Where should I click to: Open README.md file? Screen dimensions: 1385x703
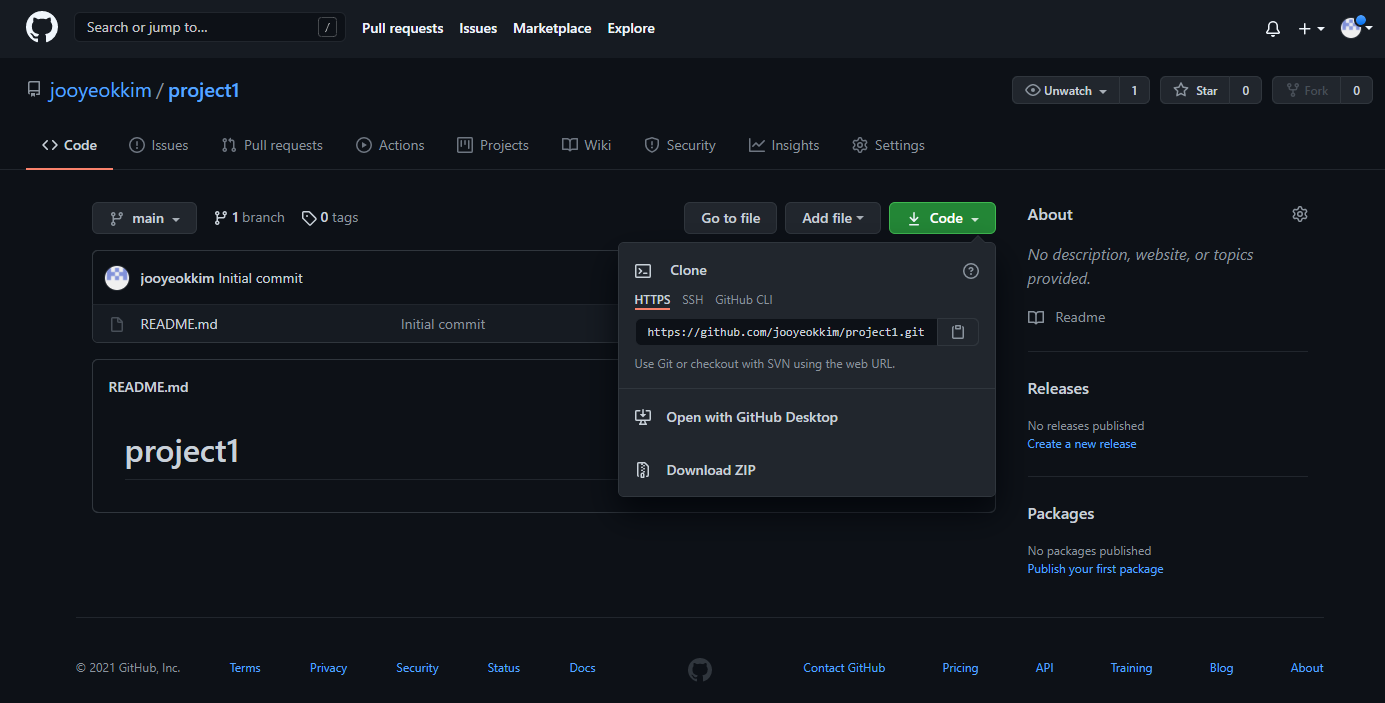coord(179,324)
